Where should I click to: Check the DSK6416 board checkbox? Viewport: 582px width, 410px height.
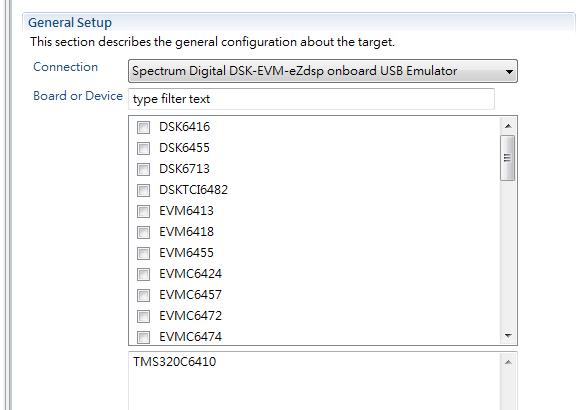tap(143, 127)
